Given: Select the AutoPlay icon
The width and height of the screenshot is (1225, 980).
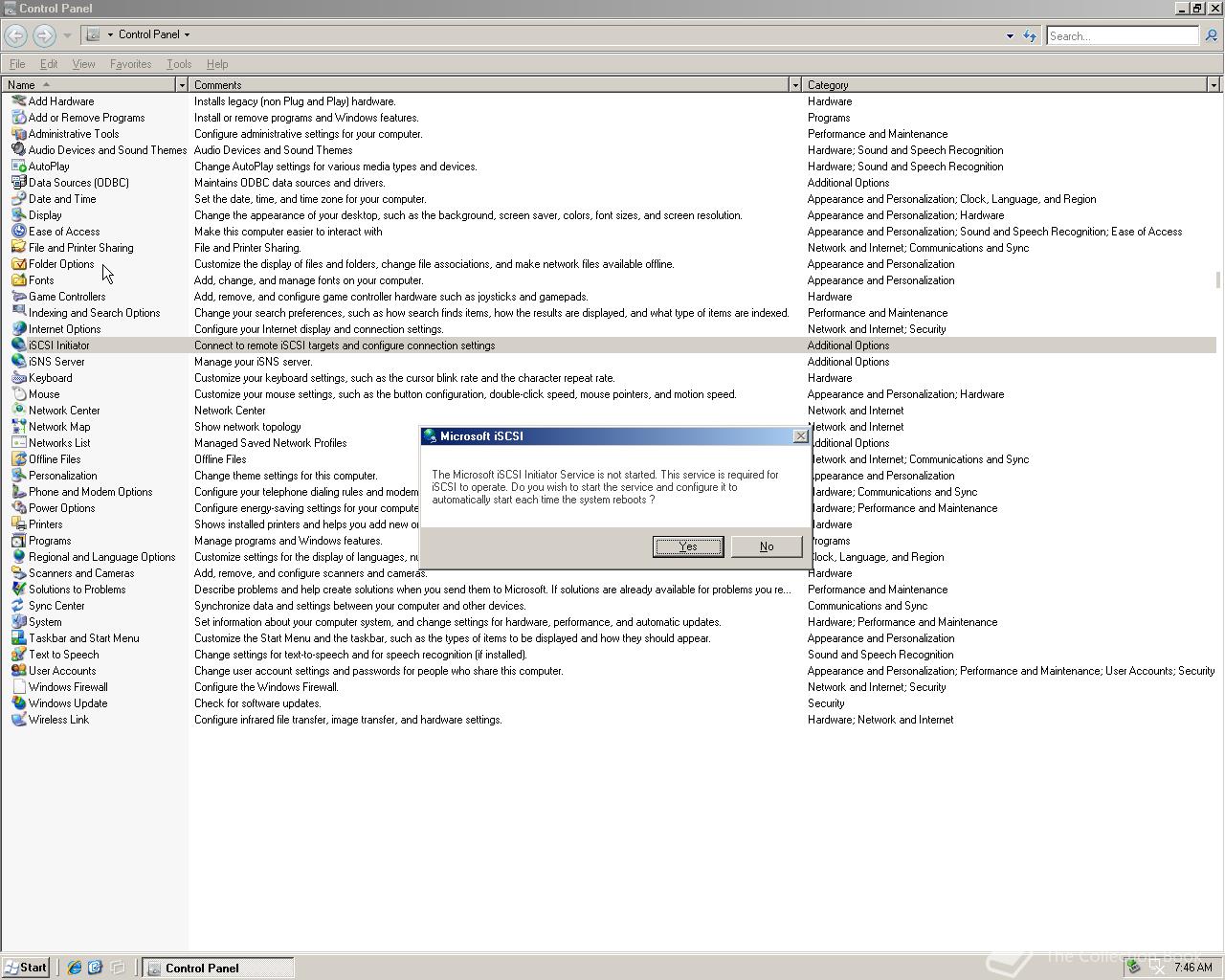Looking at the screenshot, I should pyautogui.click(x=18, y=167).
